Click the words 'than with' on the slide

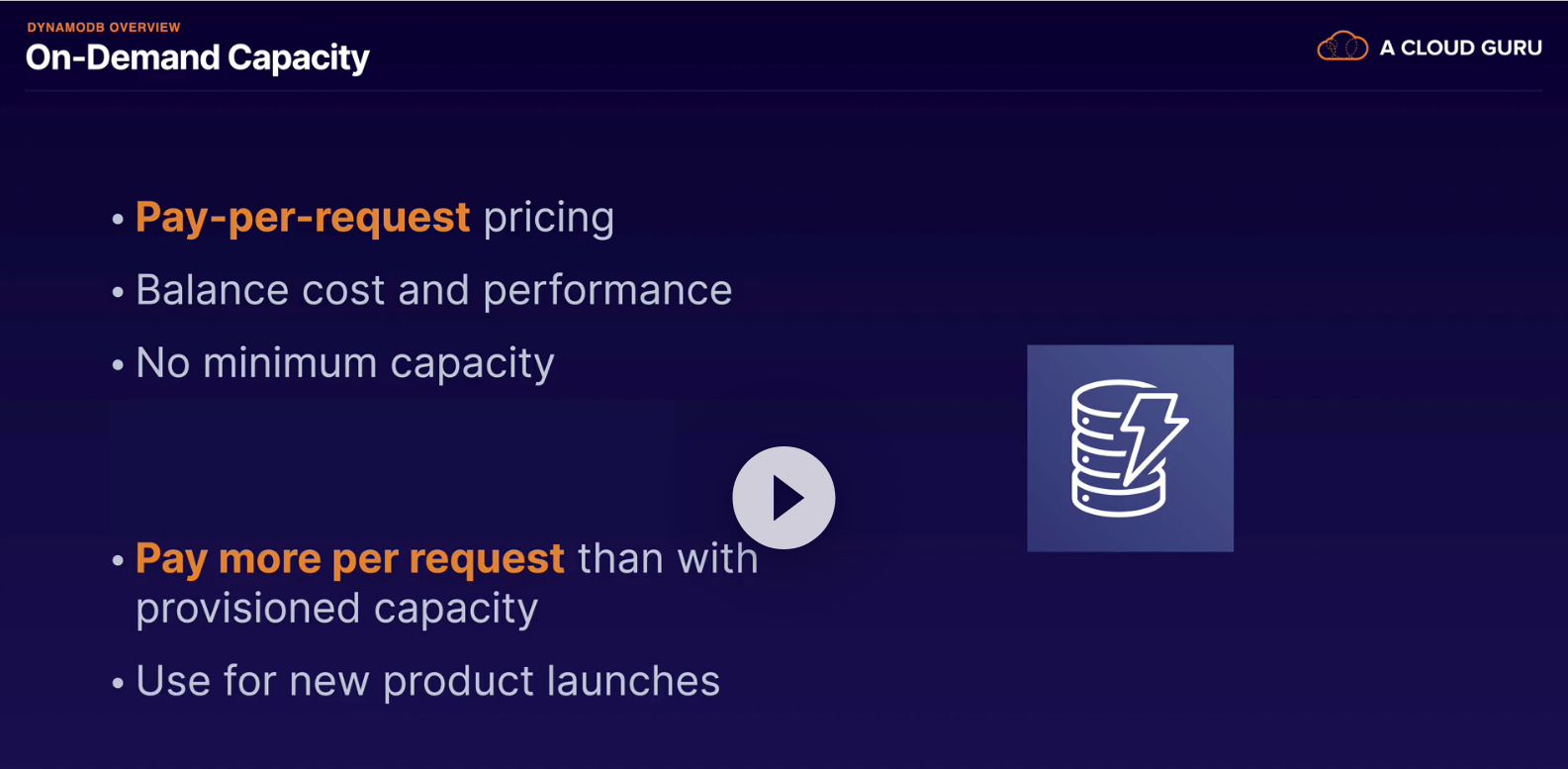point(668,559)
